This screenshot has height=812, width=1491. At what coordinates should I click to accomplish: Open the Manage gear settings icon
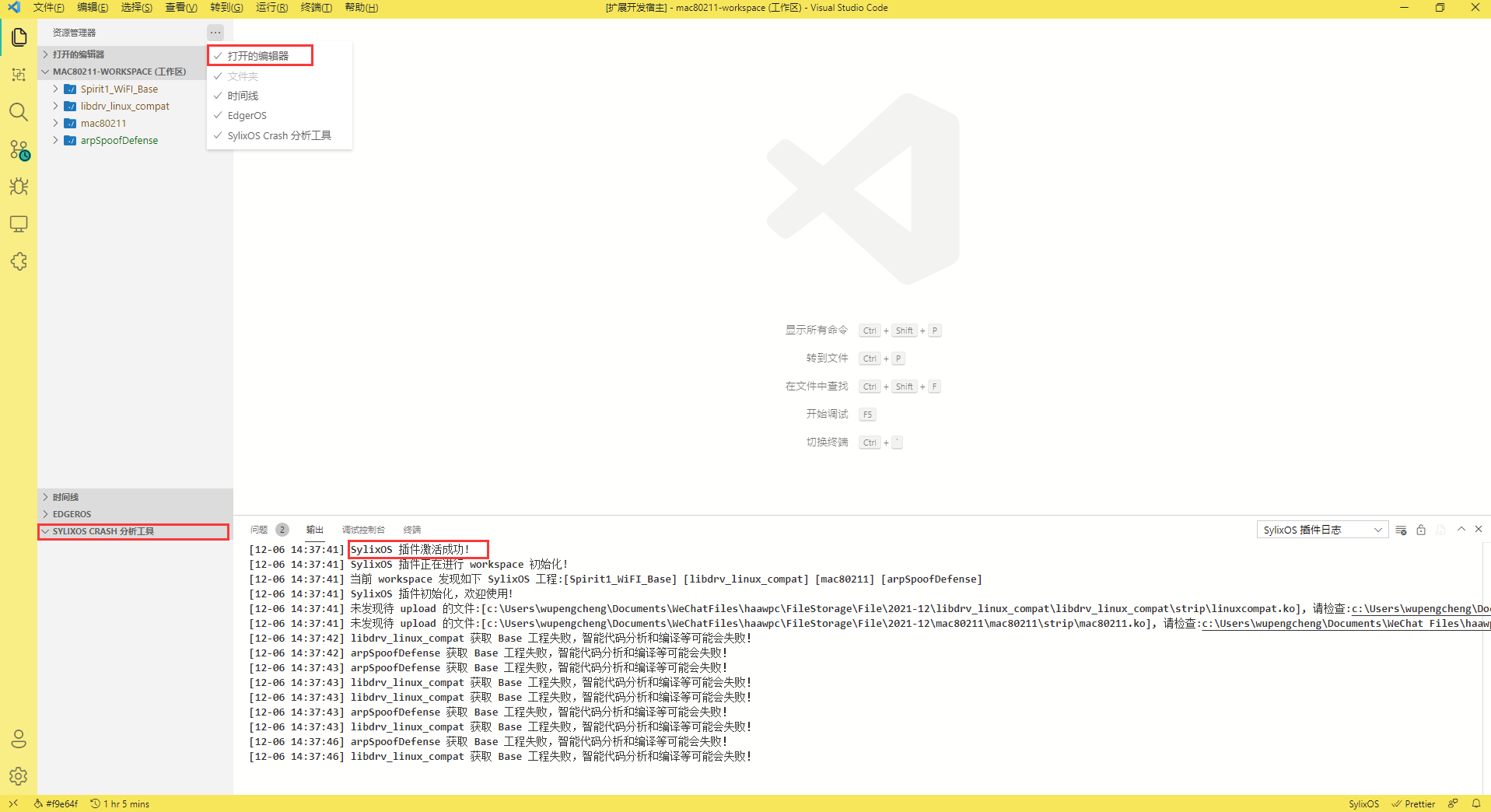[19, 775]
